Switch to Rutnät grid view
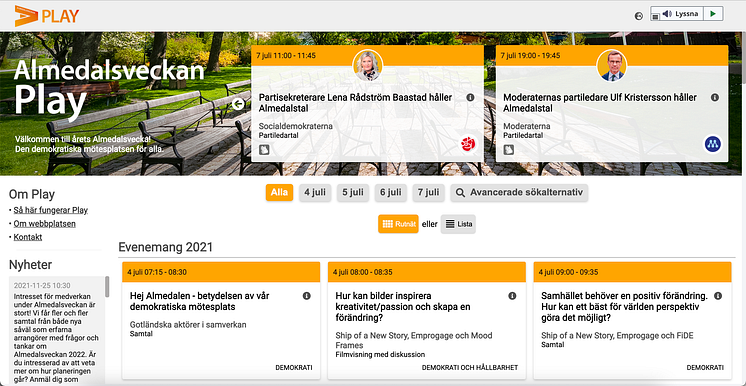Image resolution: width=746 pixels, height=386 pixels. 398,224
